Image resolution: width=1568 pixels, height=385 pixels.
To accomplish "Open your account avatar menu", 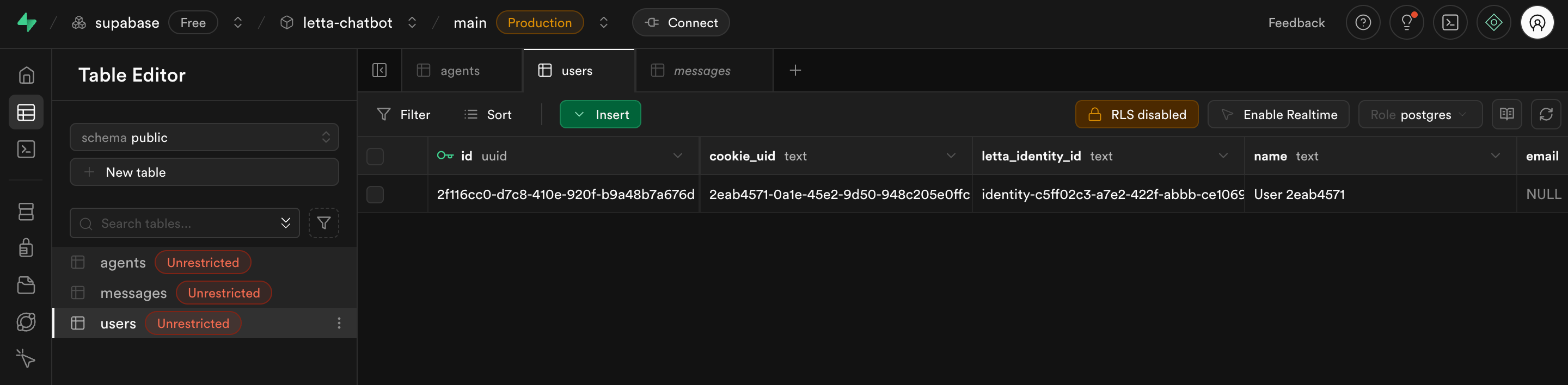I will pyautogui.click(x=1538, y=22).
